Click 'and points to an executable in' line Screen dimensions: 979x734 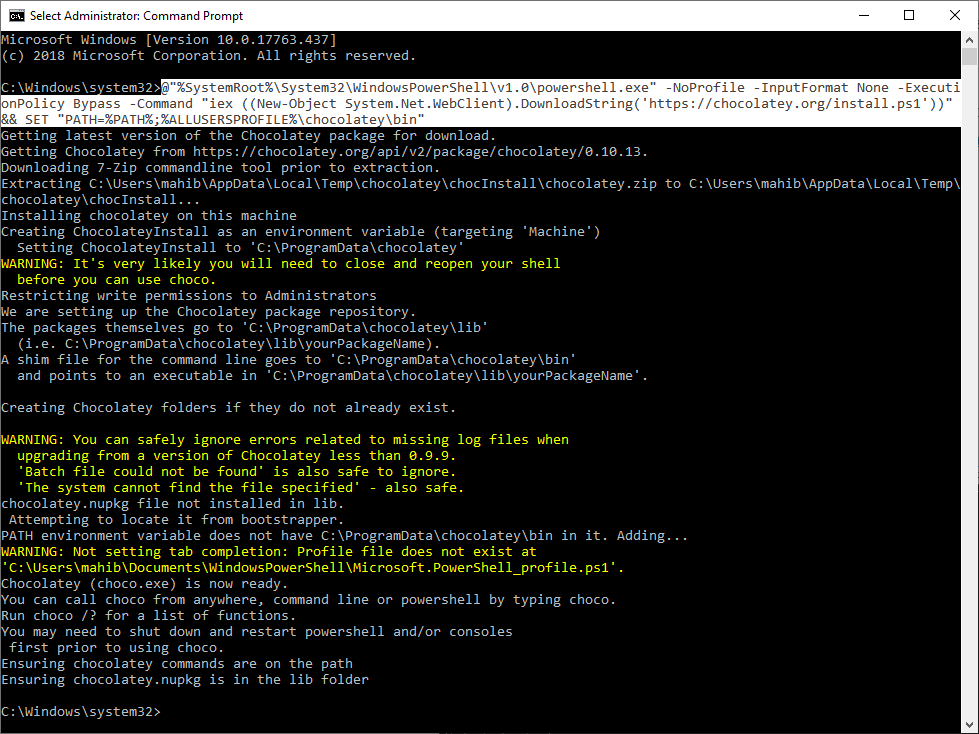coord(333,376)
